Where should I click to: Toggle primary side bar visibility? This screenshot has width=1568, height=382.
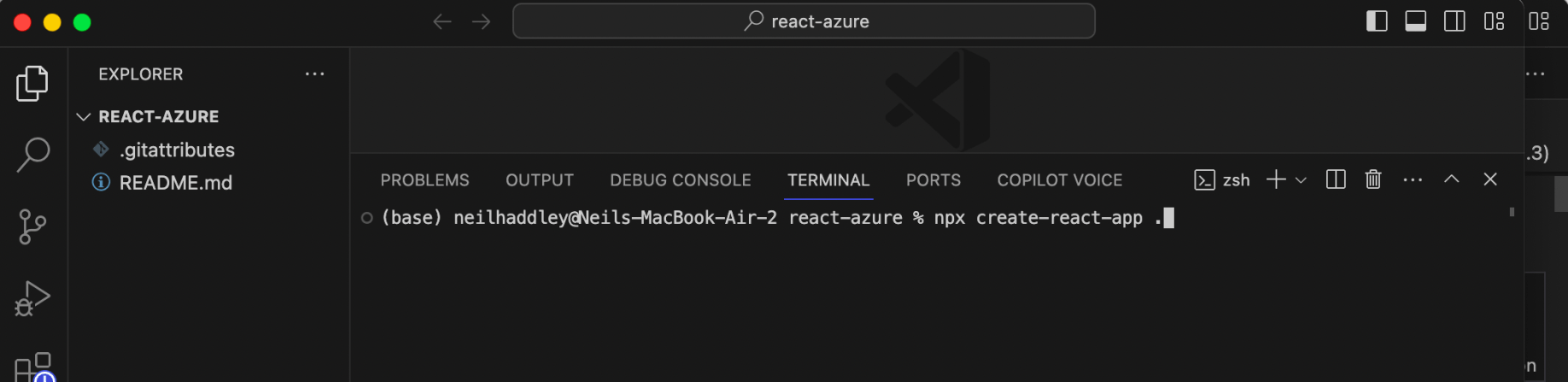click(x=1377, y=21)
